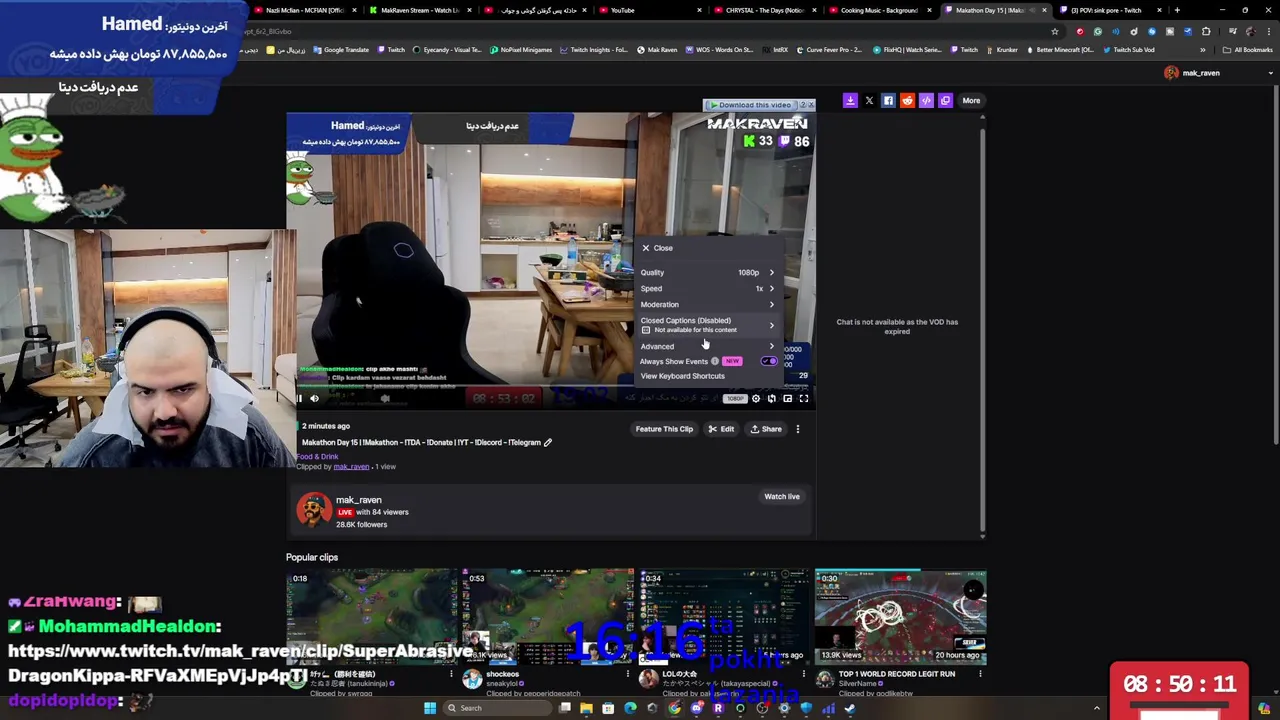Open the Food & Drink category link
The height and width of the screenshot is (720, 1280).
click(x=317, y=457)
